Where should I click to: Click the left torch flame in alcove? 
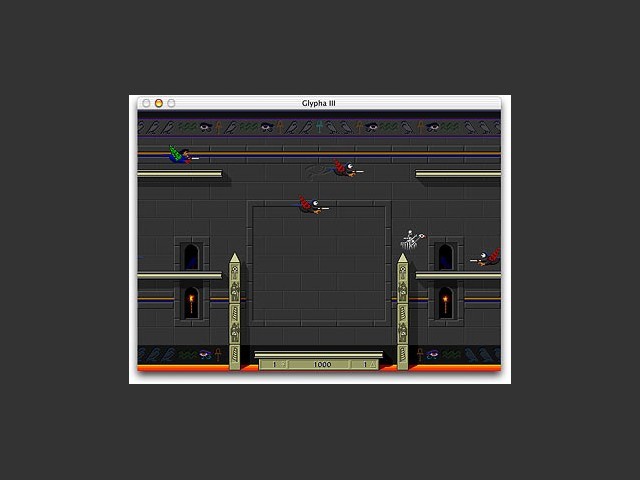pyautogui.click(x=192, y=301)
